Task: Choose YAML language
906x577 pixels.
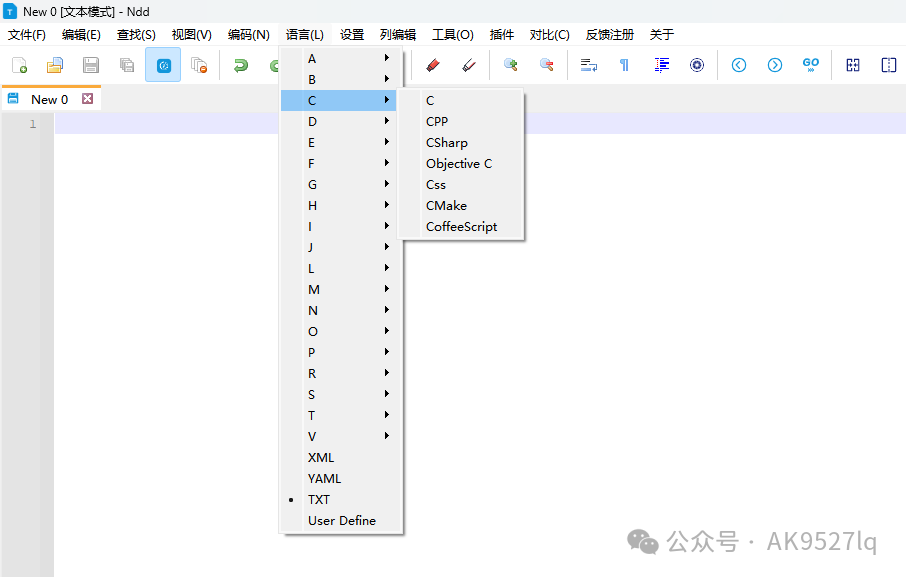Action: tap(341, 479)
